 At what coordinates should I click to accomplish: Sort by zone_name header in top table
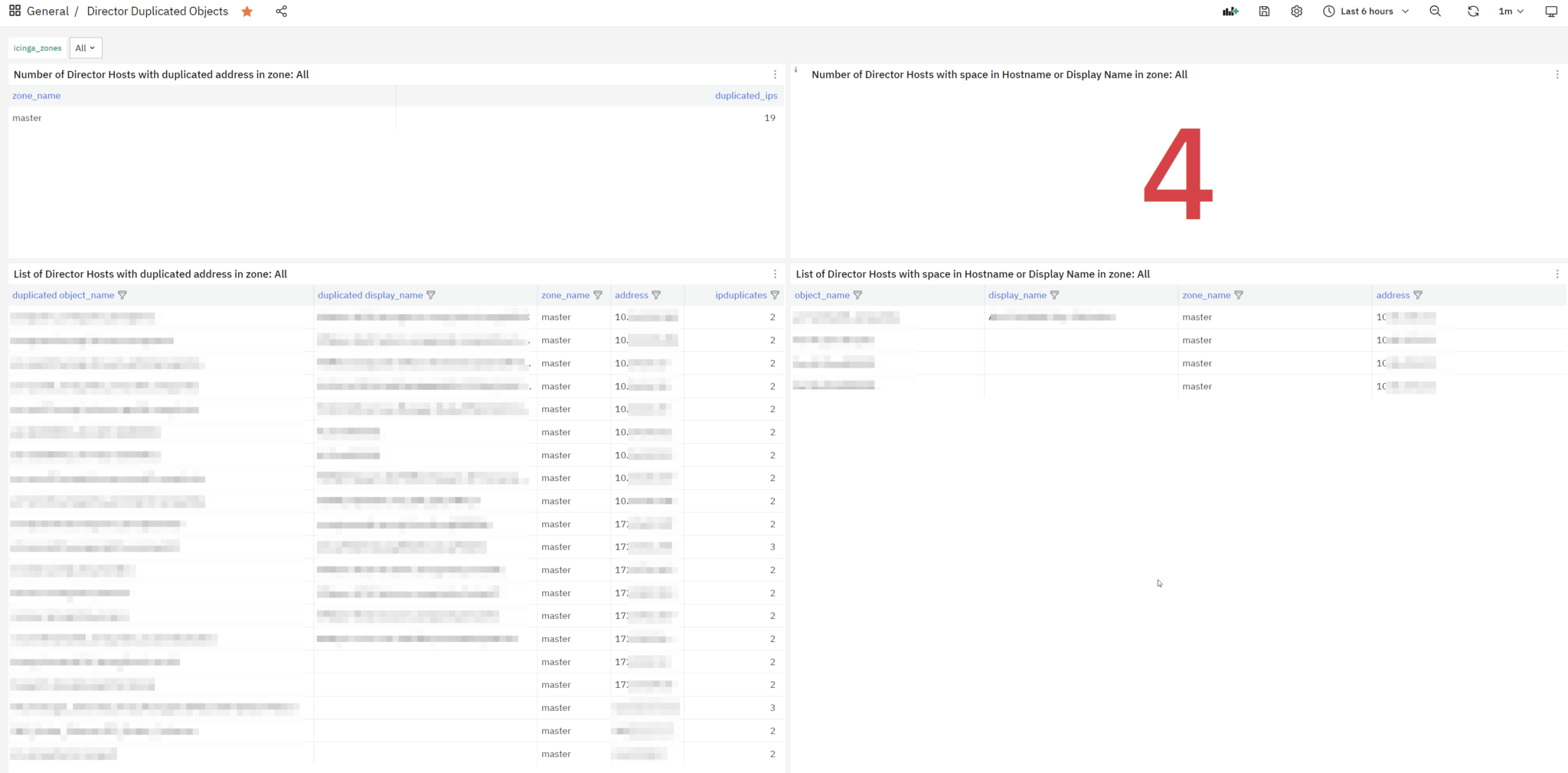36,96
